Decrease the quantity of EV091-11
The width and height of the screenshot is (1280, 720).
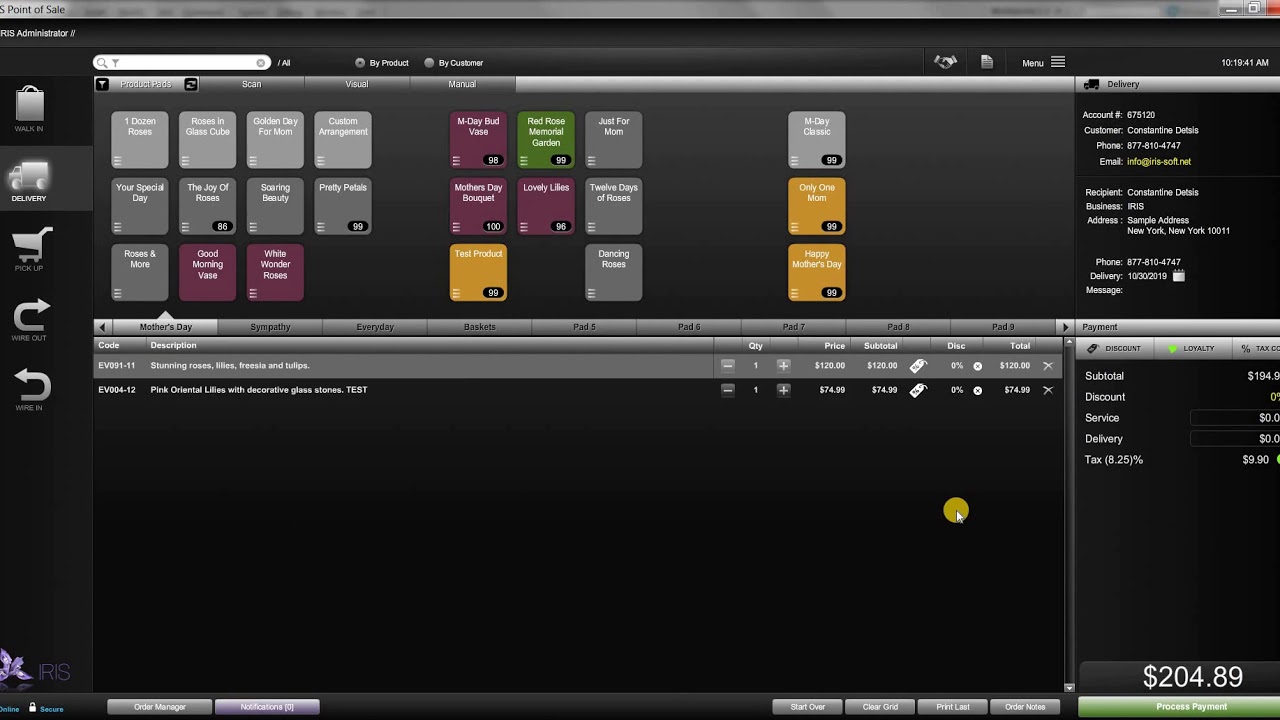coord(728,366)
